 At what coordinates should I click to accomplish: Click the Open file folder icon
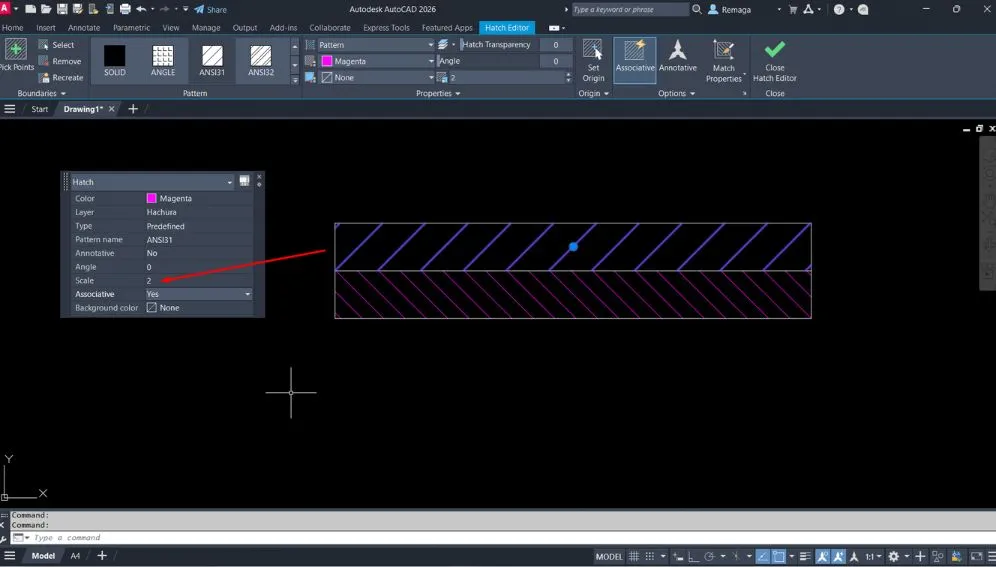pos(46,10)
